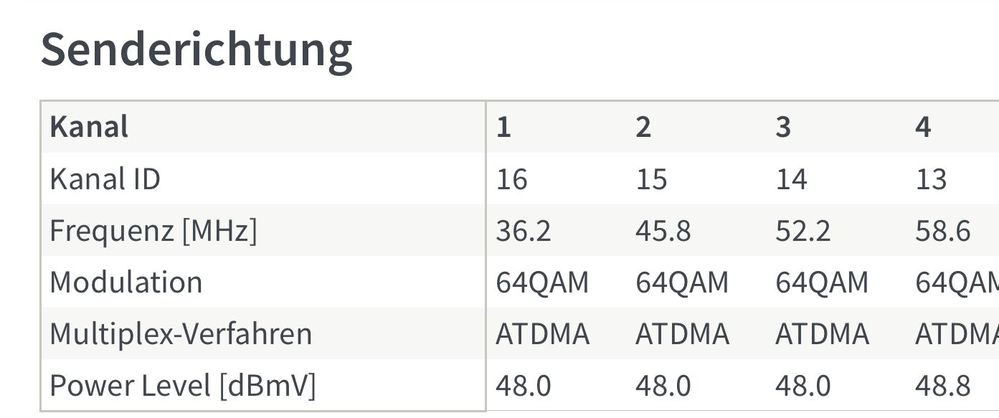
Task: Select the Multiplex-Verfahren row label
Action: pos(181,334)
